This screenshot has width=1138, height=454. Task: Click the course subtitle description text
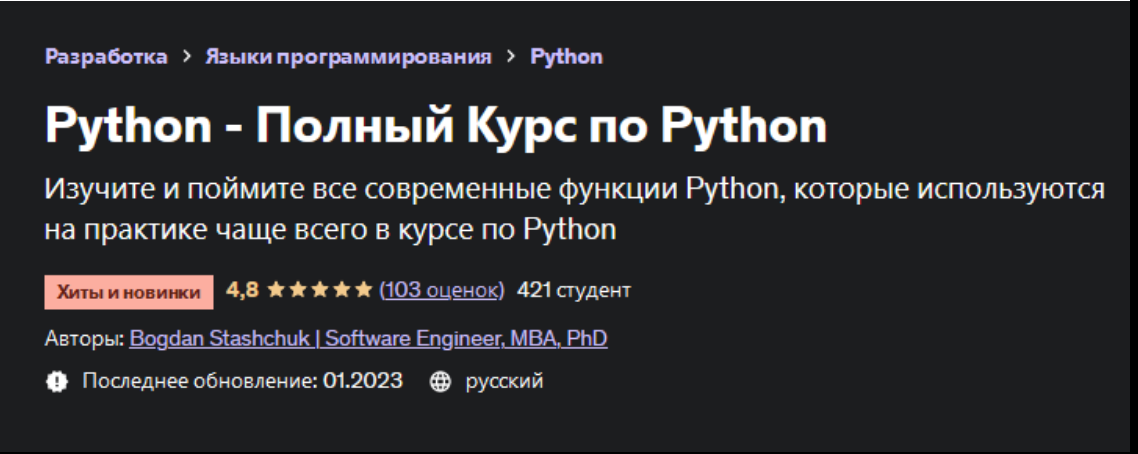click(x=575, y=209)
